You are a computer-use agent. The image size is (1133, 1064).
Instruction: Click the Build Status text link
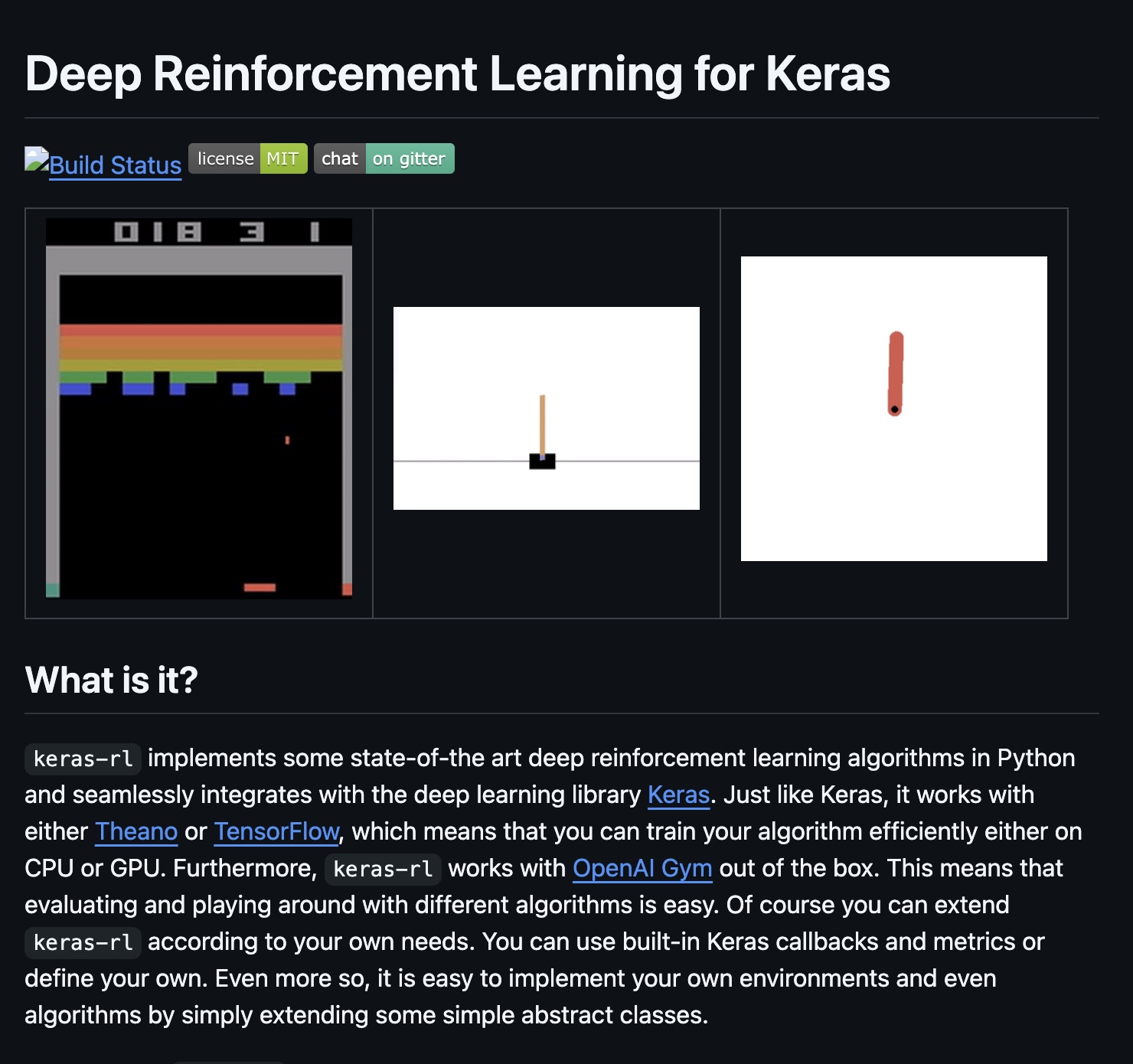[115, 165]
